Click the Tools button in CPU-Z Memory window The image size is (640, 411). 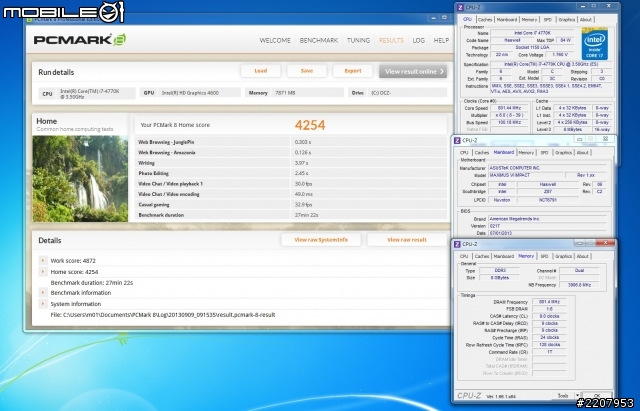click(563, 395)
